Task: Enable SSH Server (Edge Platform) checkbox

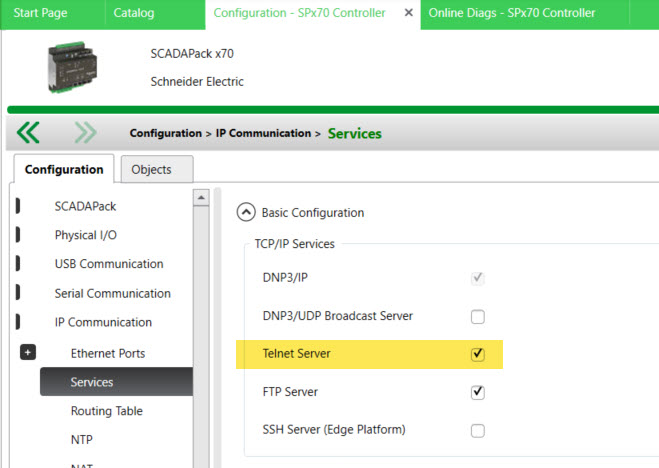Action: (477, 431)
